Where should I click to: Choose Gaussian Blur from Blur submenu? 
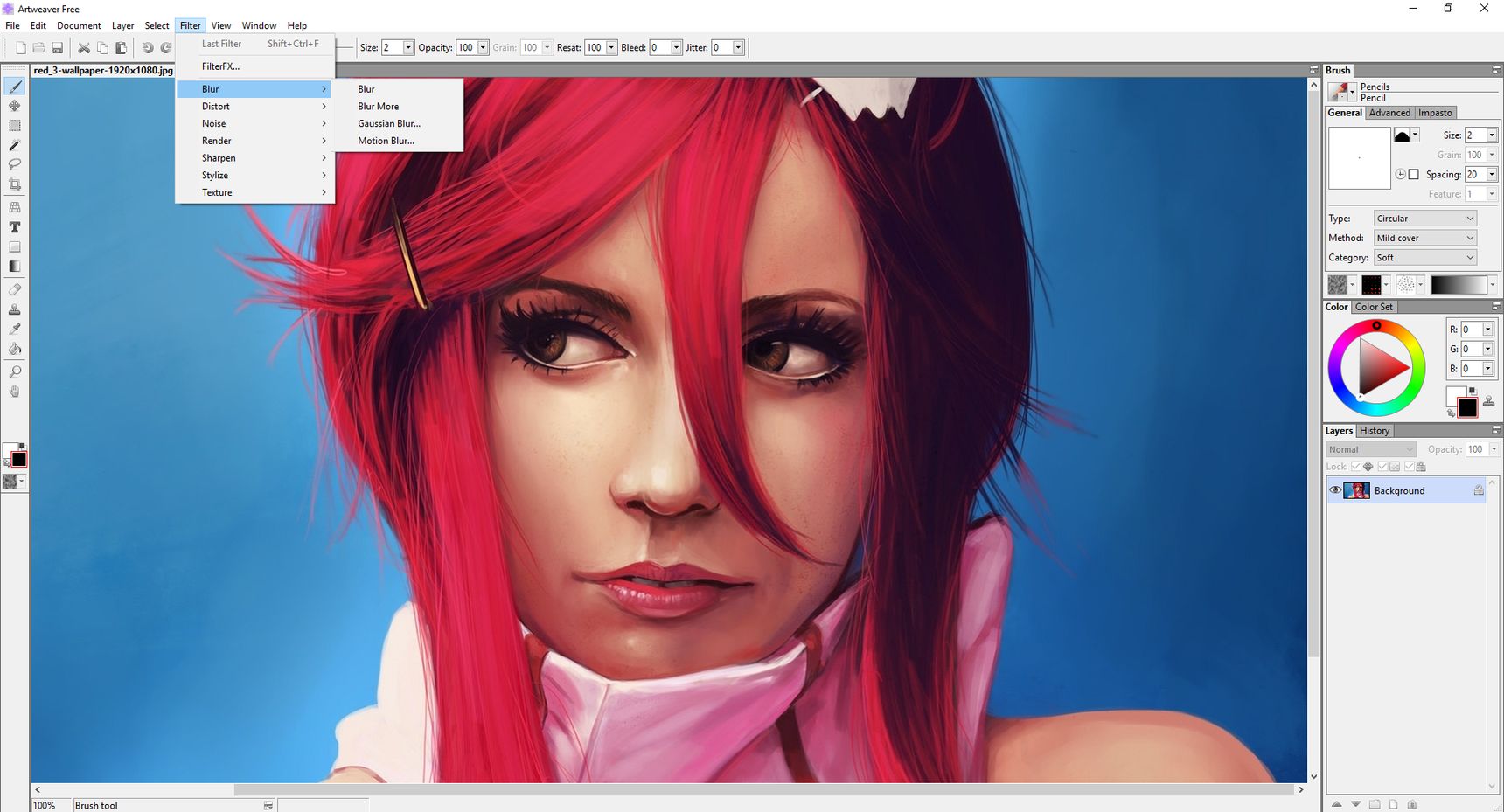[389, 124]
